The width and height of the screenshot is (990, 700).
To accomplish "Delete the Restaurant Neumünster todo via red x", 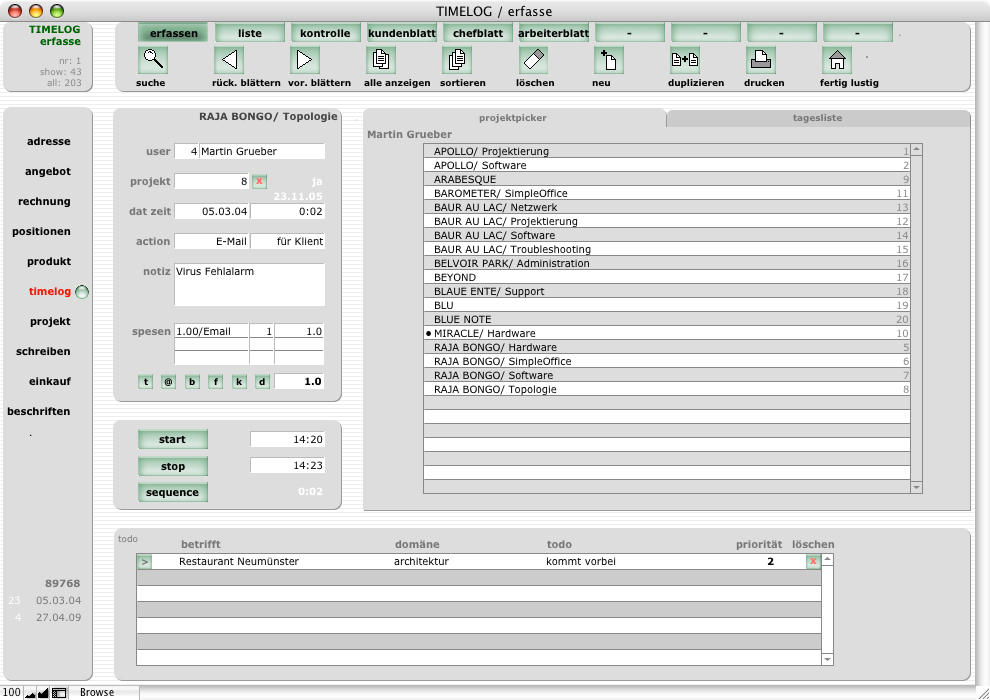I will (x=813, y=562).
